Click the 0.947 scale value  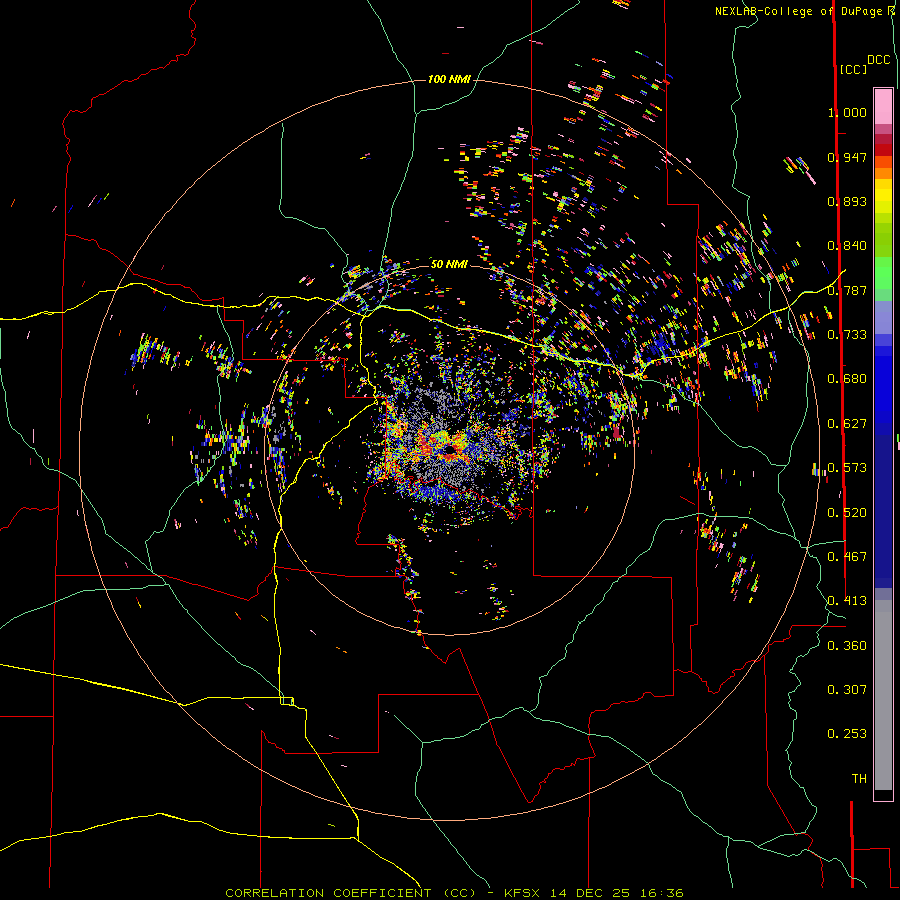[847, 157]
